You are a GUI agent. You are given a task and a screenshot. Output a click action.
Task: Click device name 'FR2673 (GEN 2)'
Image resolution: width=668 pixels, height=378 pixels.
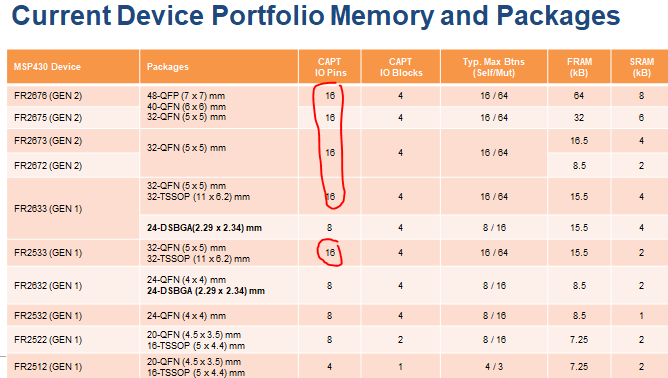(48, 141)
